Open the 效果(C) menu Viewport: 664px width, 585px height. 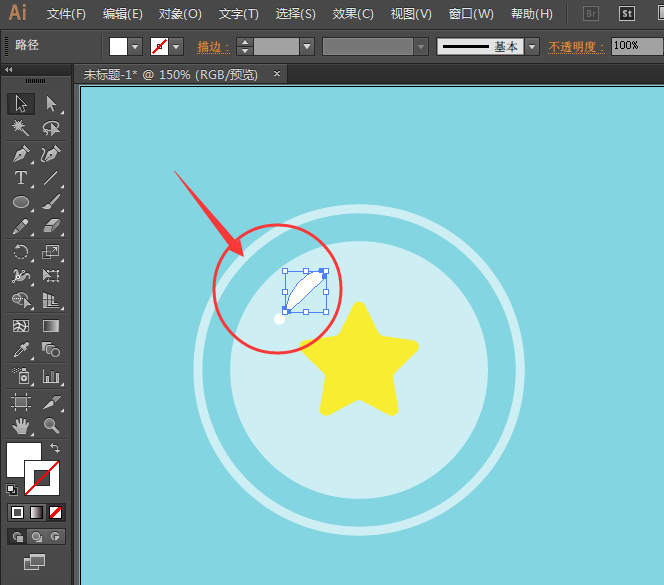point(353,14)
